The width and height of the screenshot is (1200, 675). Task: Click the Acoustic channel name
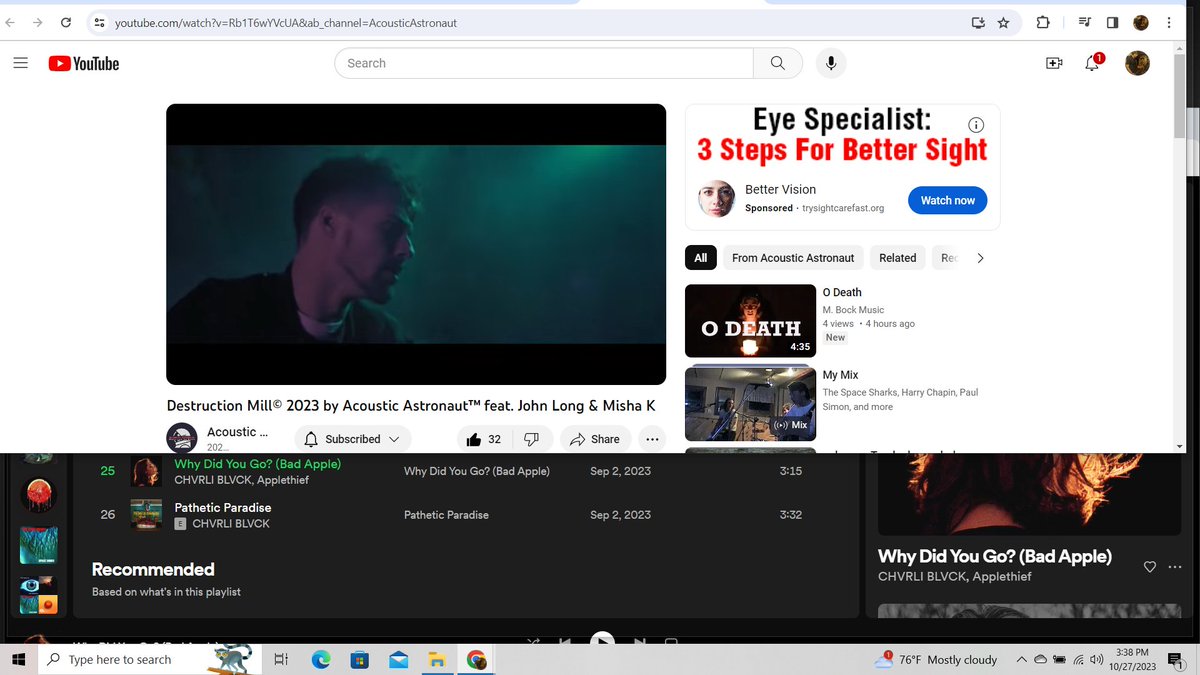tap(237, 432)
